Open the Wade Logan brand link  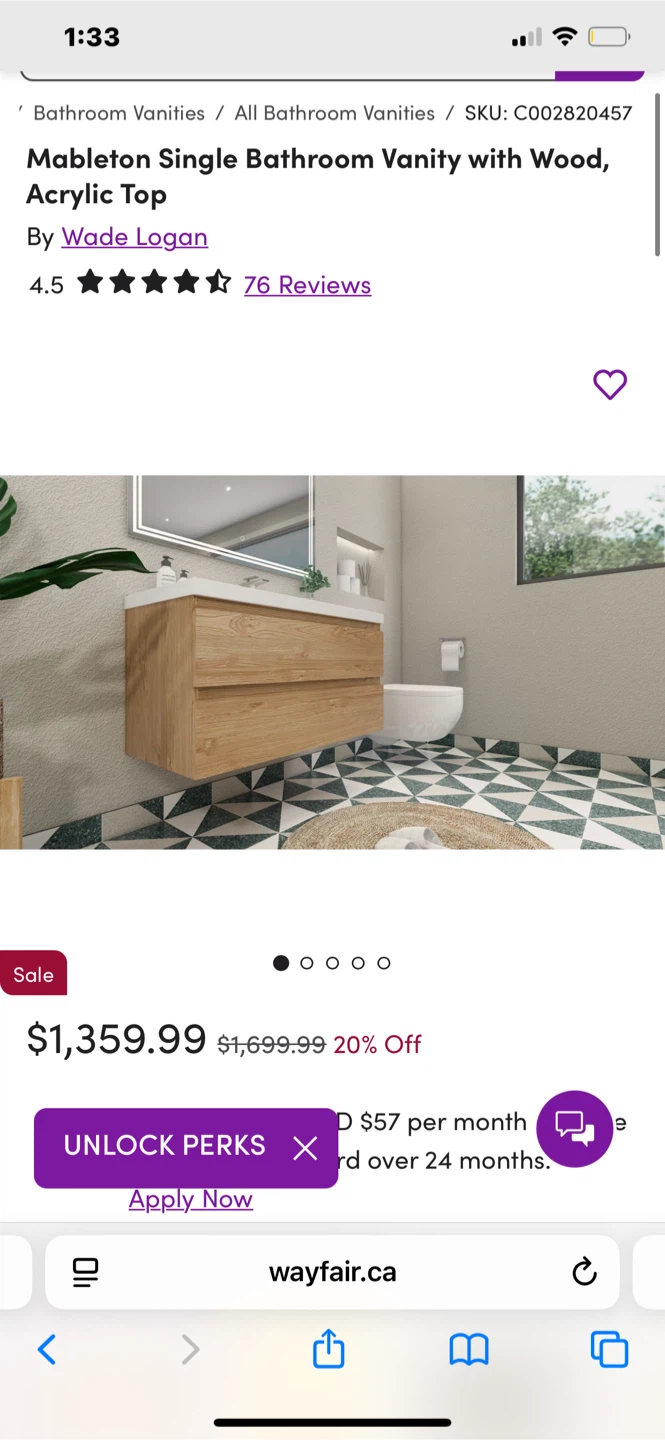tap(134, 237)
